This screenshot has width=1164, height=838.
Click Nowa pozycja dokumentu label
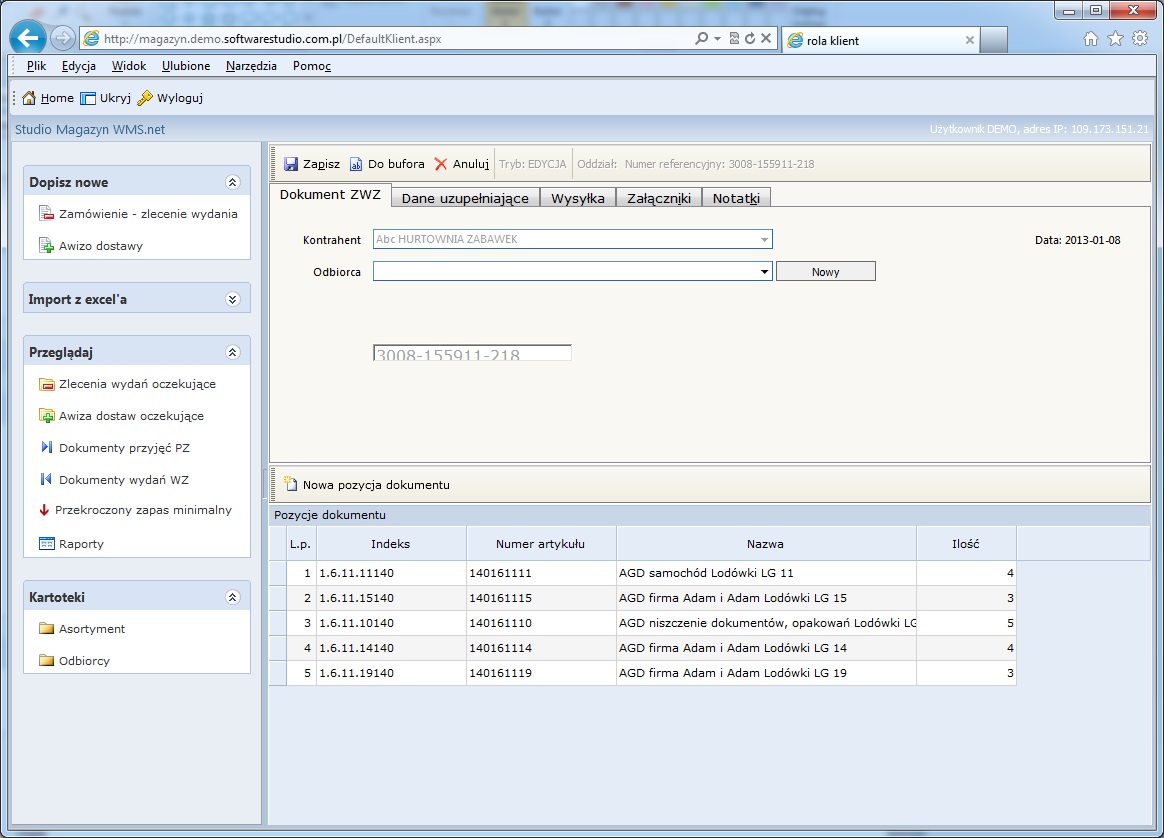(x=376, y=485)
